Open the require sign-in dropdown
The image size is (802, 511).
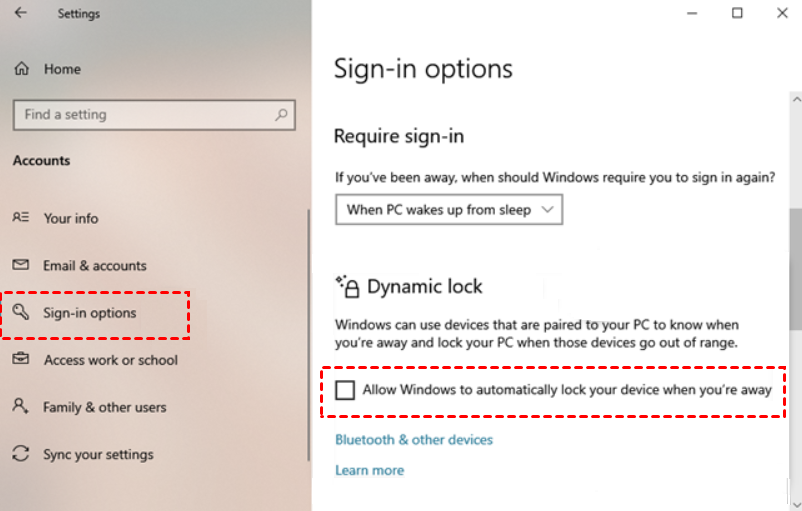pos(449,210)
